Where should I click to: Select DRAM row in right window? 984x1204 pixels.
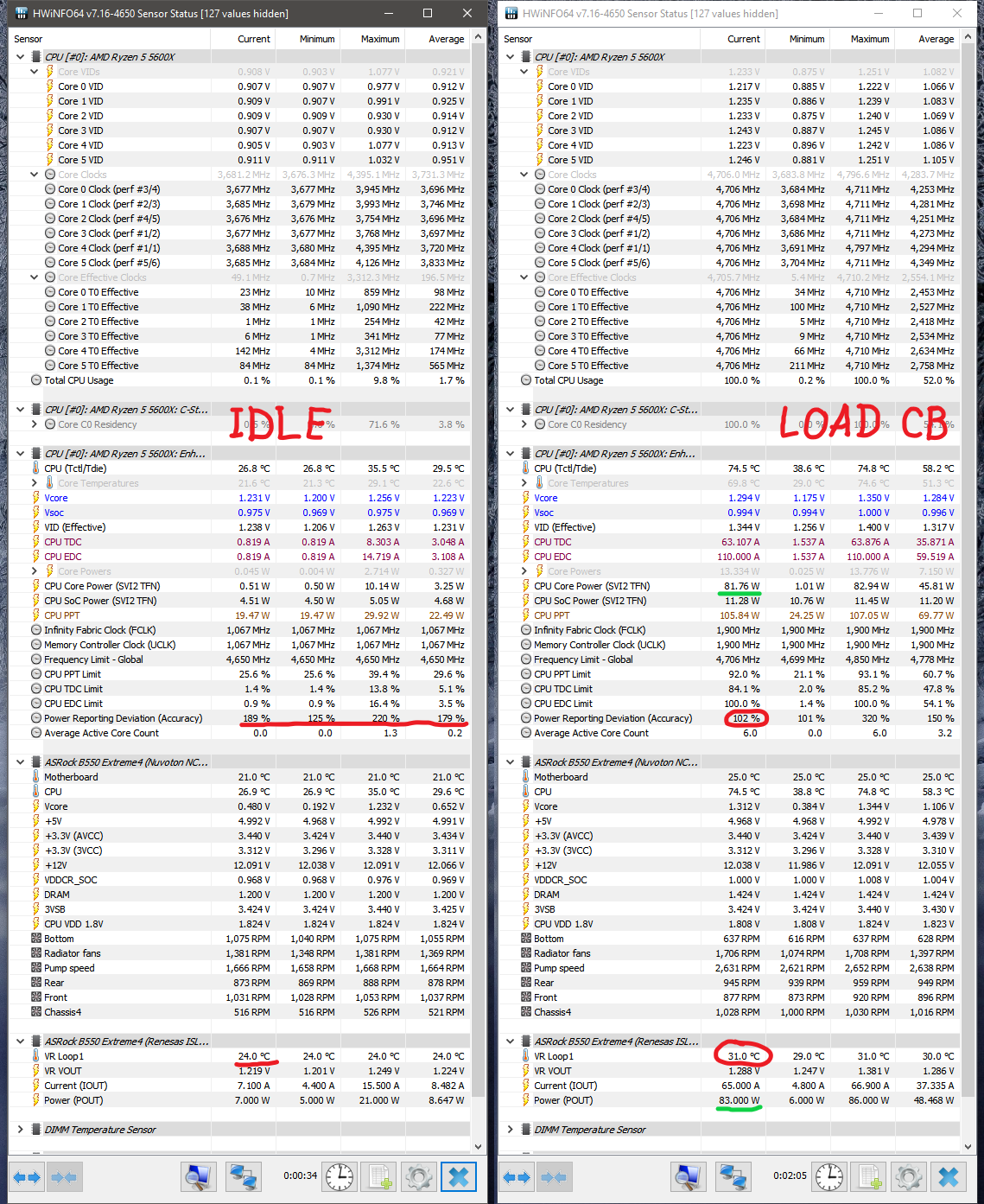coord(730,895)
